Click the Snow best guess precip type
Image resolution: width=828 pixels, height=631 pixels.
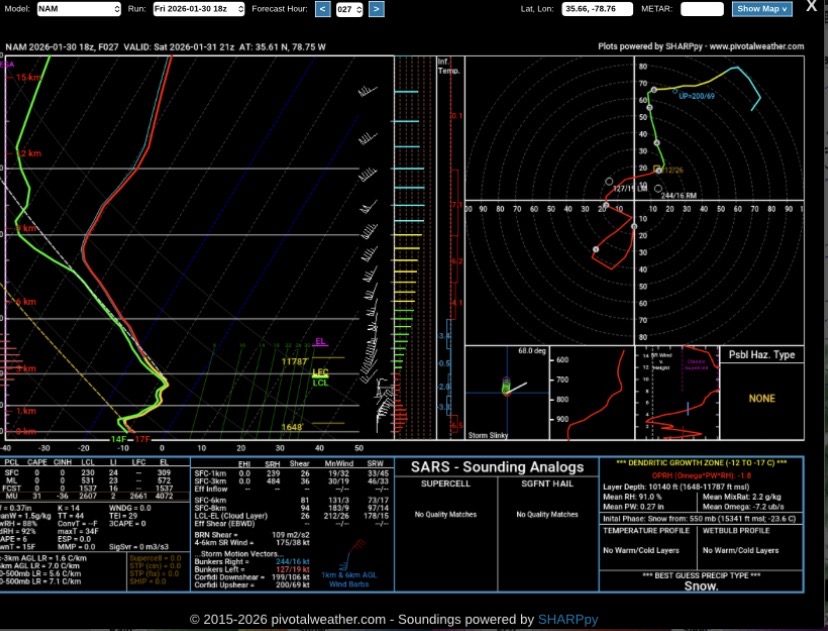click(x=701, y=586)
